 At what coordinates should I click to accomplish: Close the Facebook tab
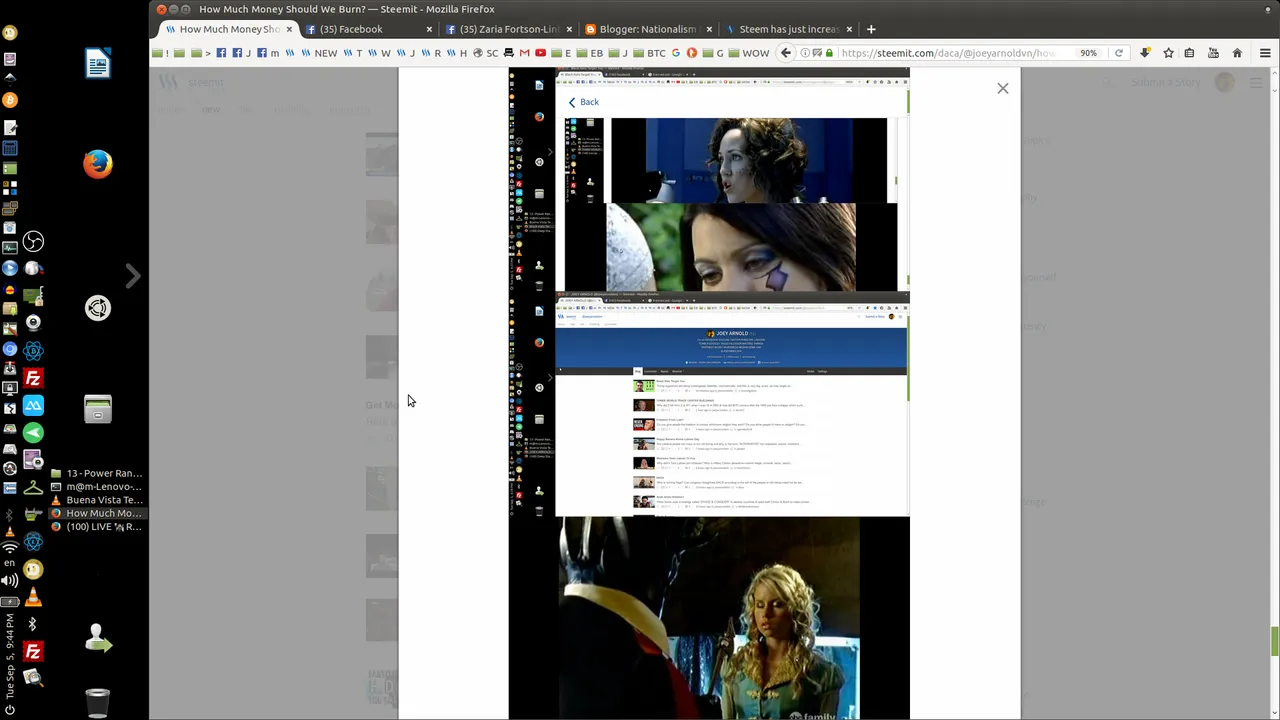pos(430,29)
